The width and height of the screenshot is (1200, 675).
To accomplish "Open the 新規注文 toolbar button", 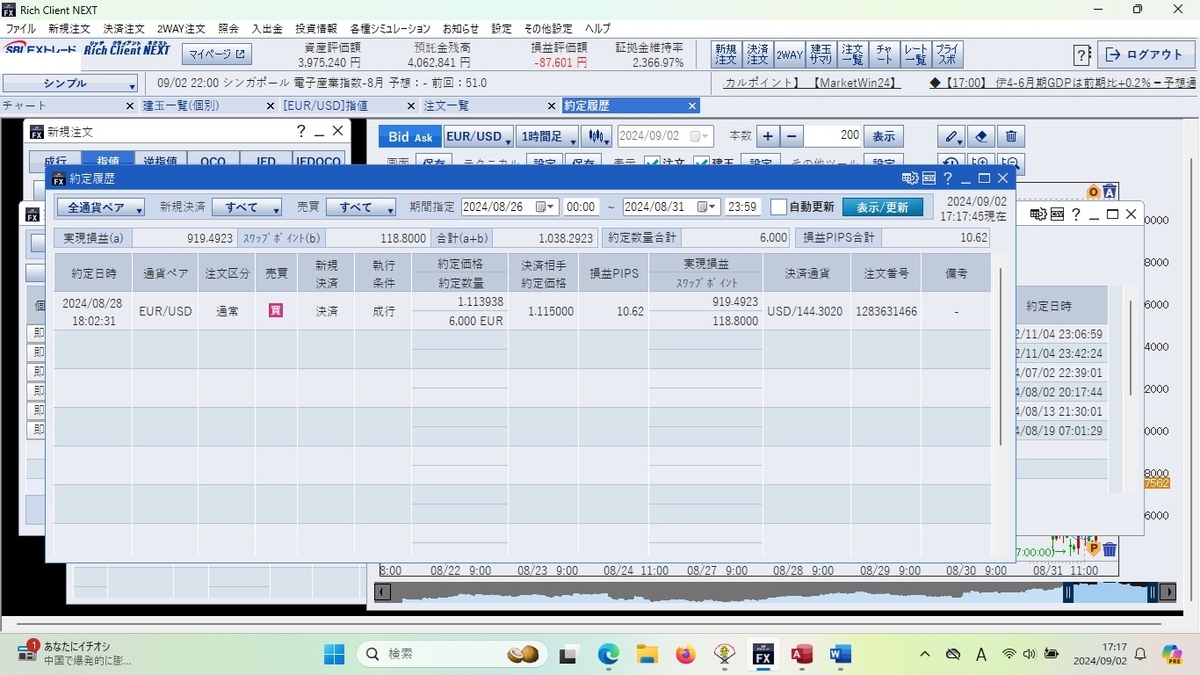I will [x=724, y=54].
